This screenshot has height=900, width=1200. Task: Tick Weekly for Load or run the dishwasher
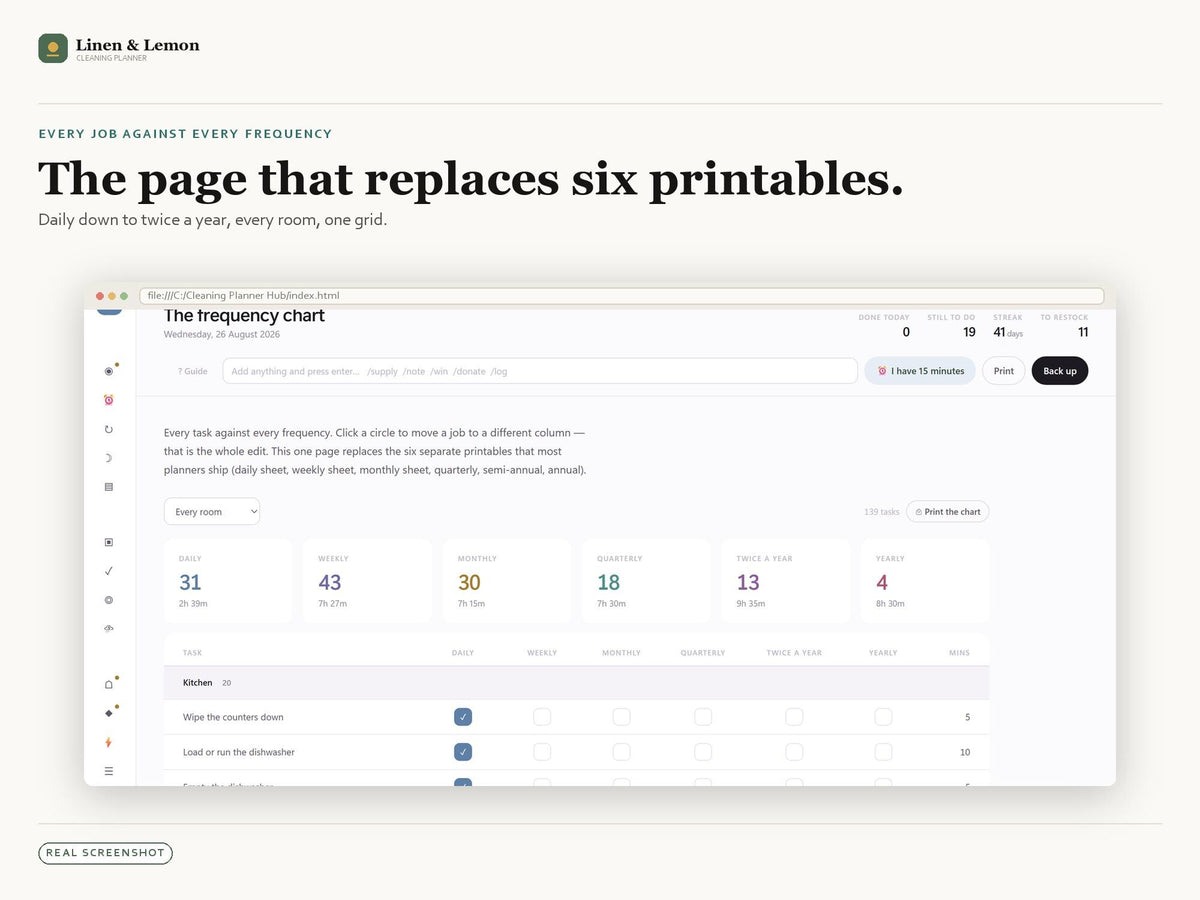click(x=542, y=752)
